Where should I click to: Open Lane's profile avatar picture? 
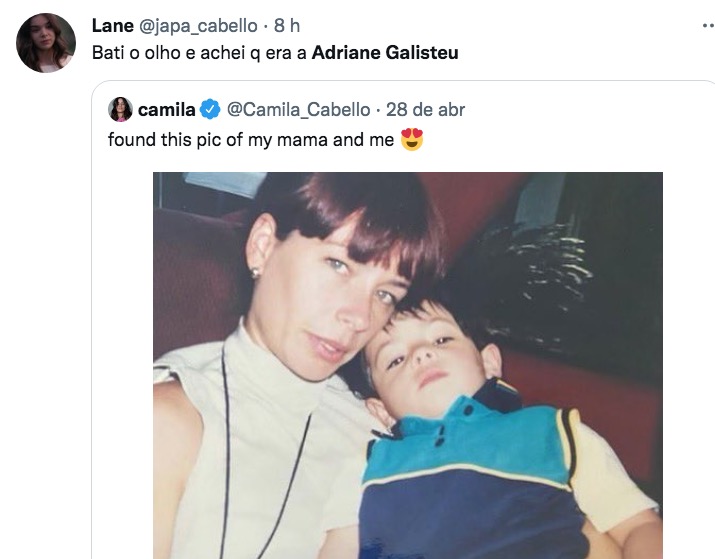46,43
